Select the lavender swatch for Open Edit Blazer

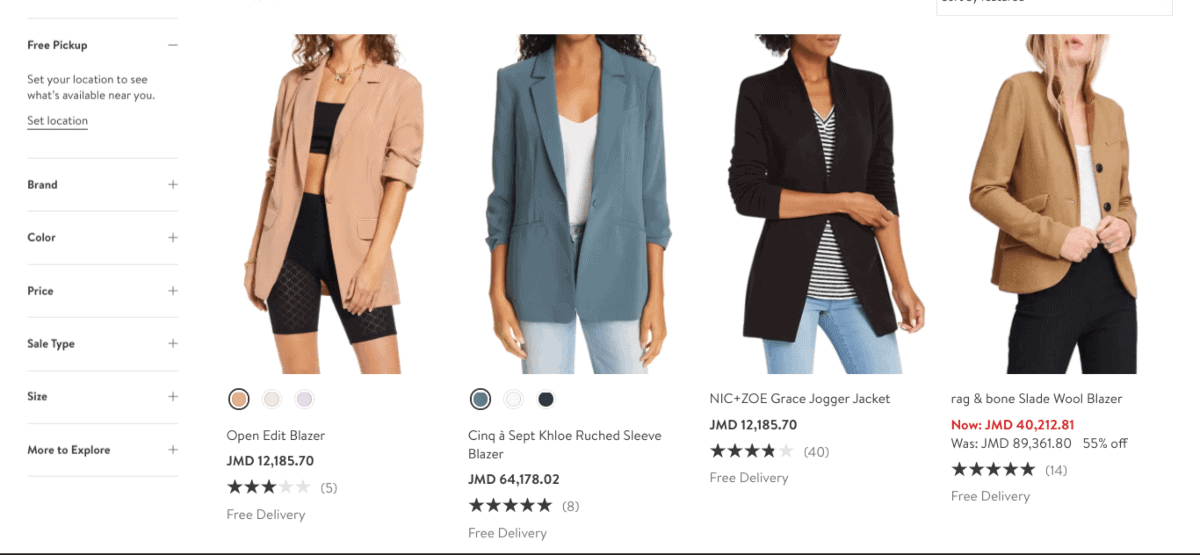pos(305,399)
